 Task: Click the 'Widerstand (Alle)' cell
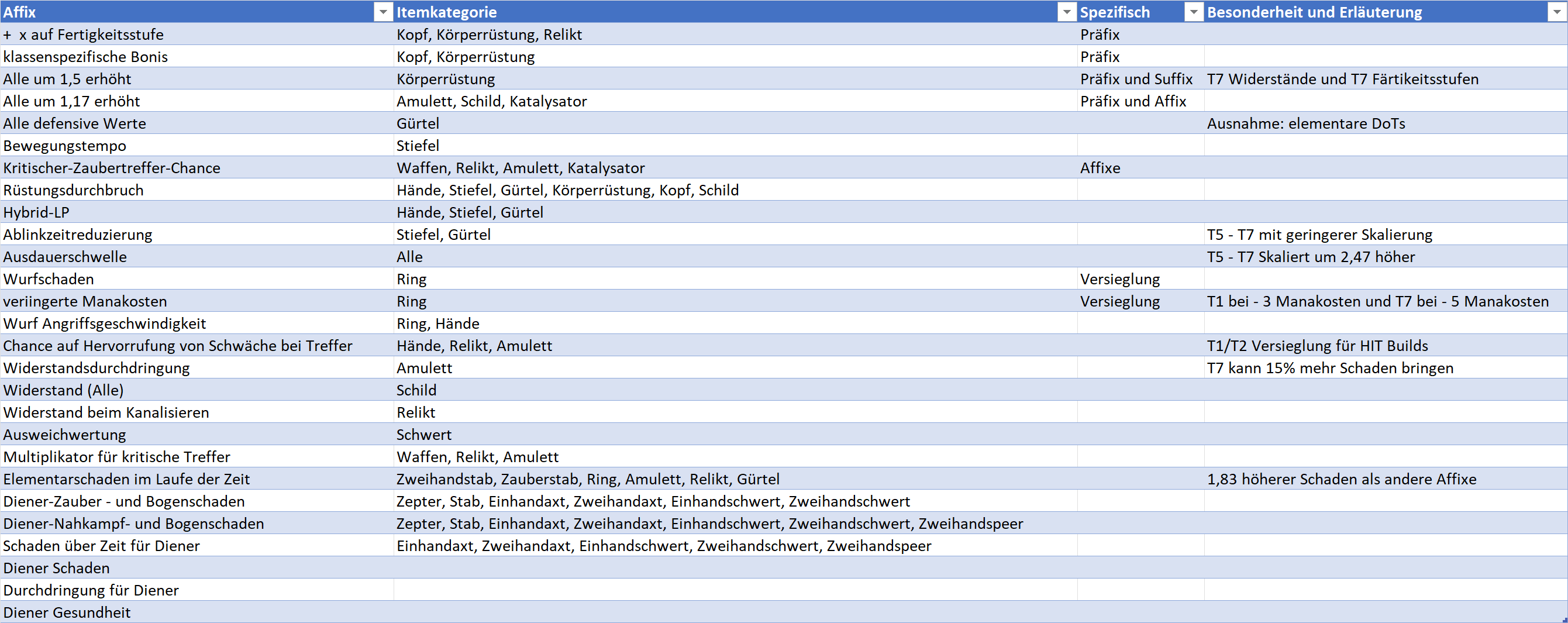coord(197,390)
